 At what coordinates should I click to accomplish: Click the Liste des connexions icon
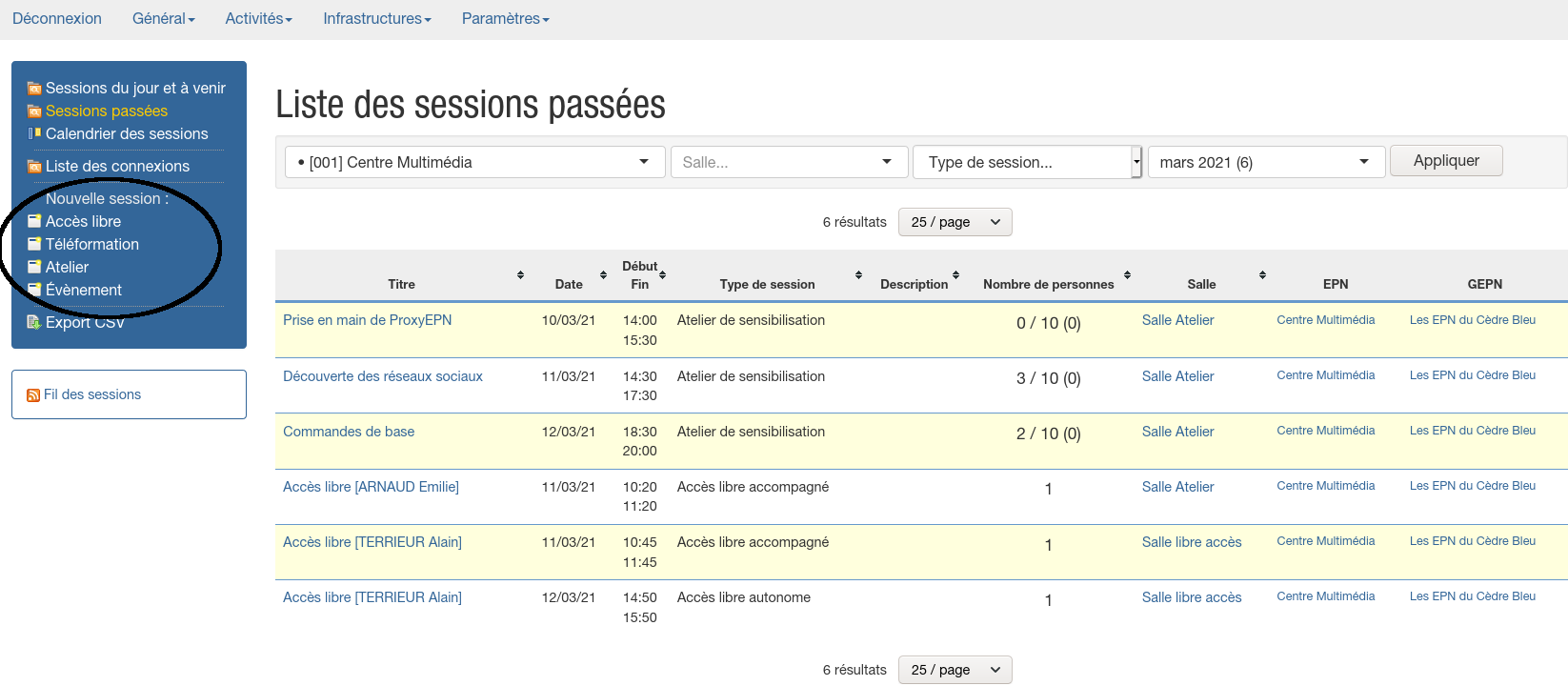pyautogui.click(x=34, y=167)
